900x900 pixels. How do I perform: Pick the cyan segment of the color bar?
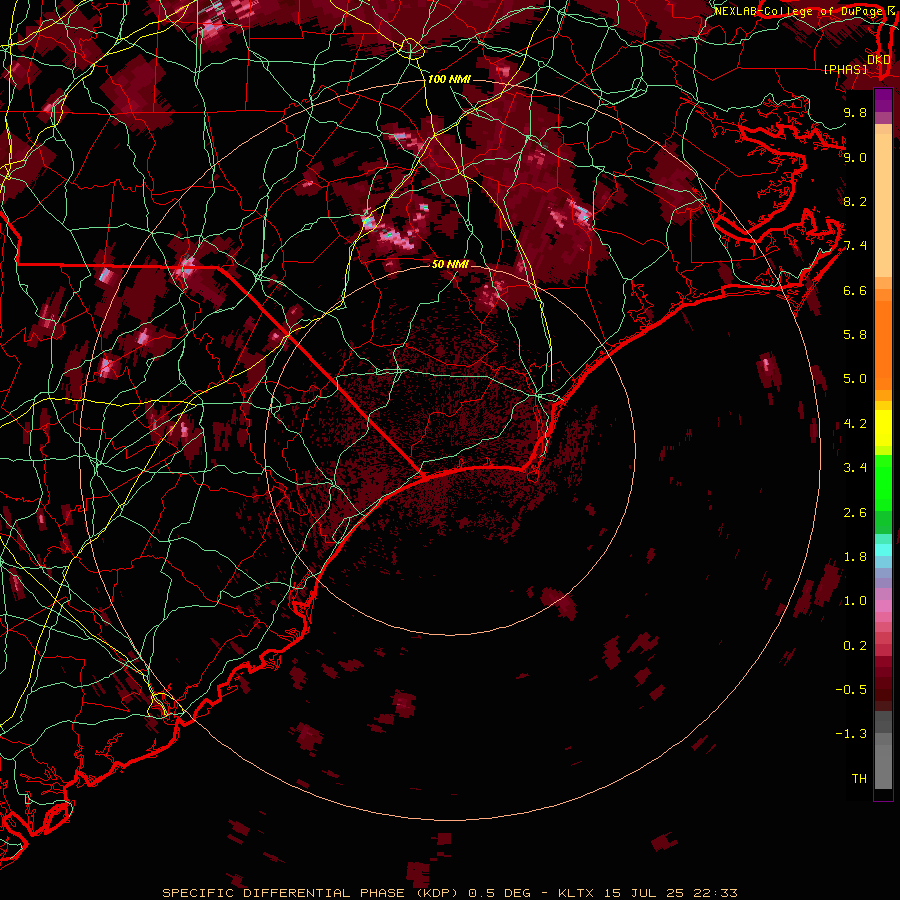pos(883,550)
